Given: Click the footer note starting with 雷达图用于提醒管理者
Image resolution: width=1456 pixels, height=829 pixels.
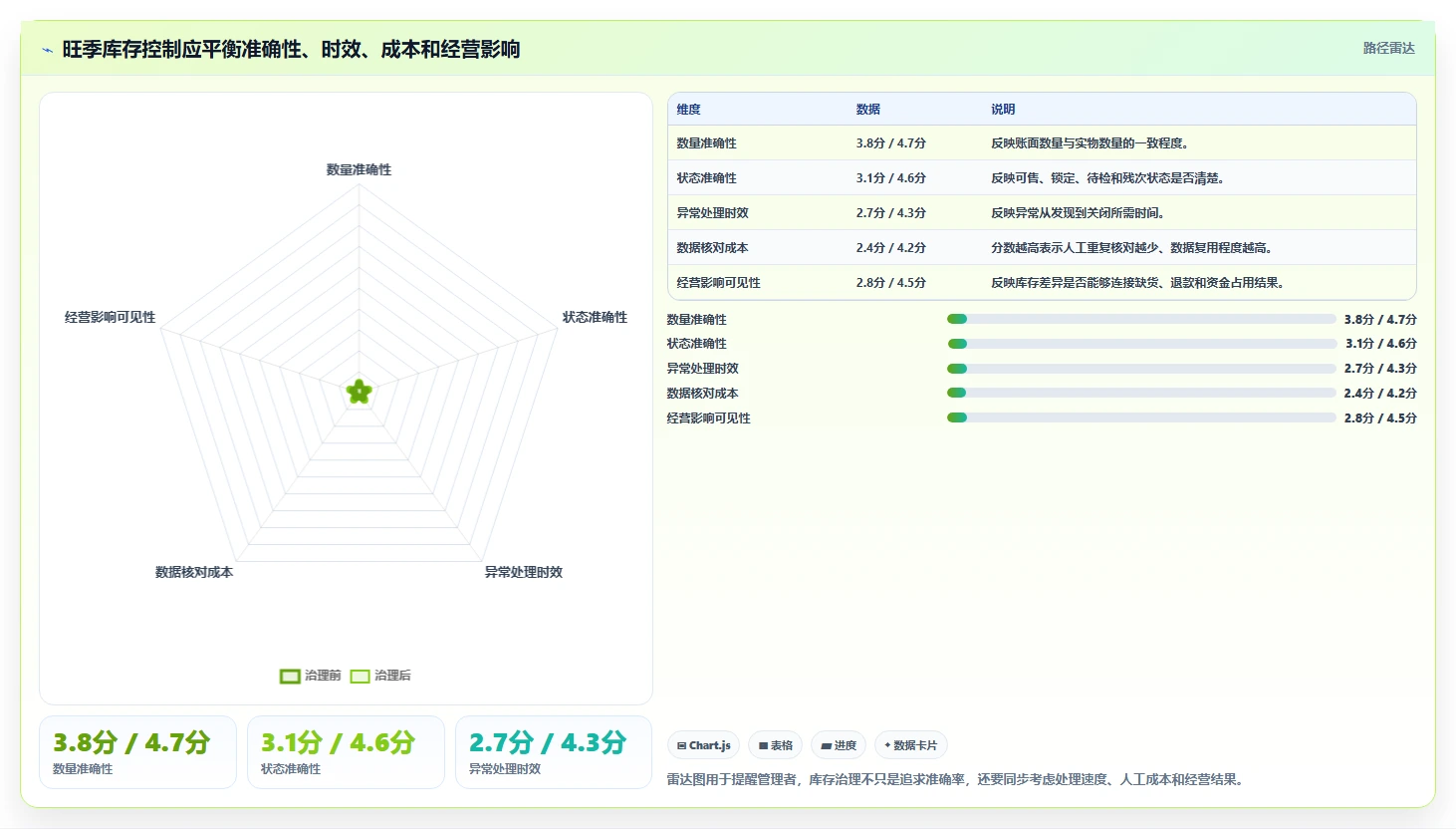Looking at the screenshot, I should [957, 779].
